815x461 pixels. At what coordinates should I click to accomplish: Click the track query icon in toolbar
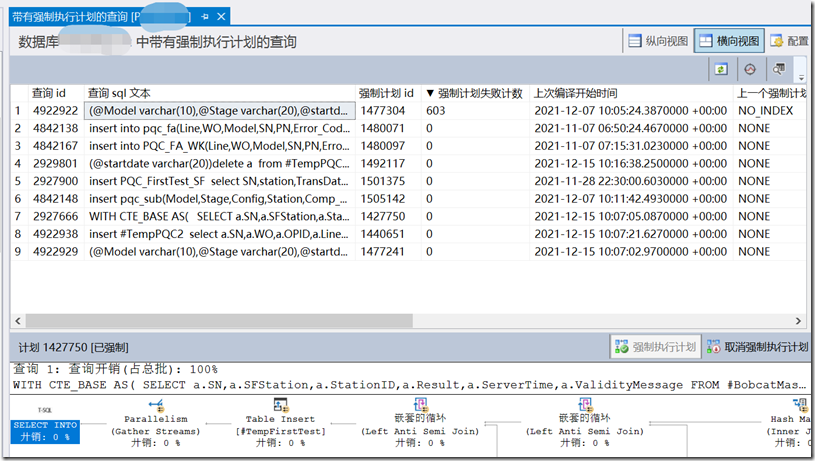[x=750, y=69]
